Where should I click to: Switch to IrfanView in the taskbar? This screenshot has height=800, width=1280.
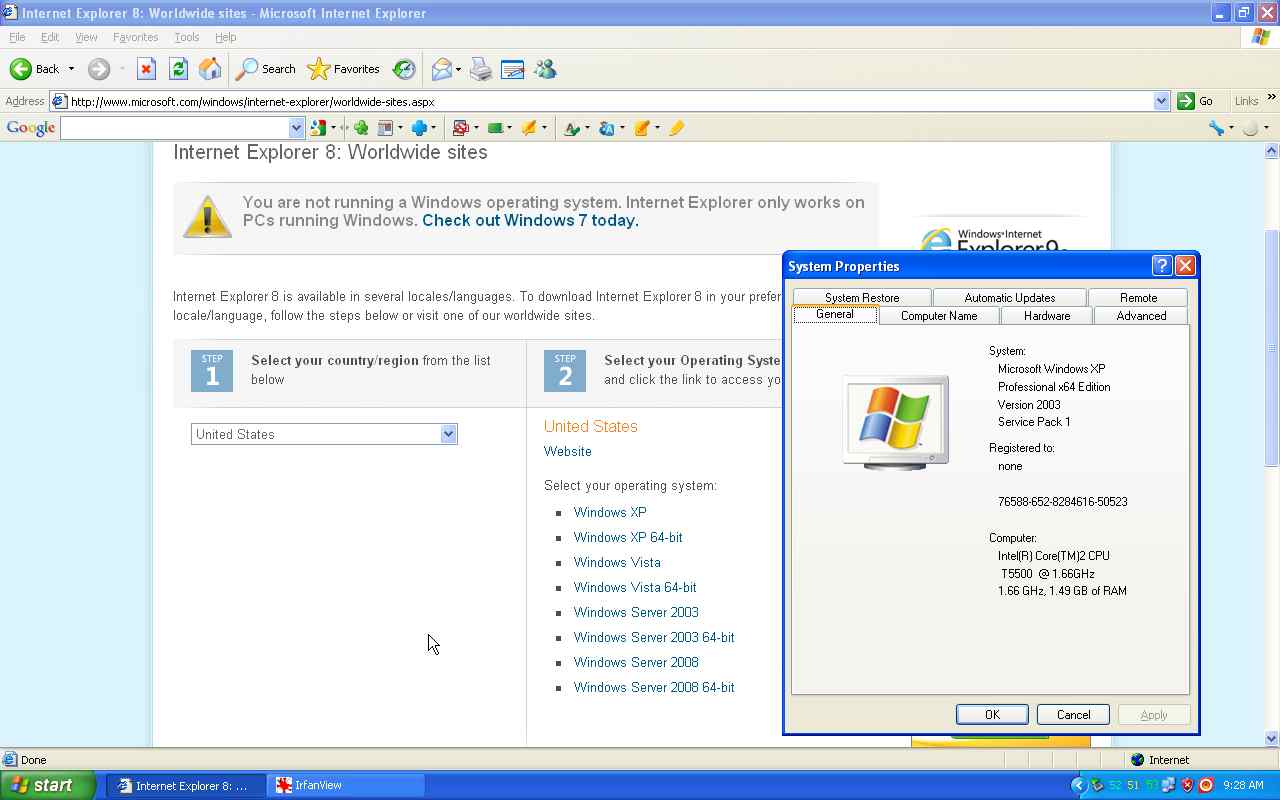[x=346, y=785]
